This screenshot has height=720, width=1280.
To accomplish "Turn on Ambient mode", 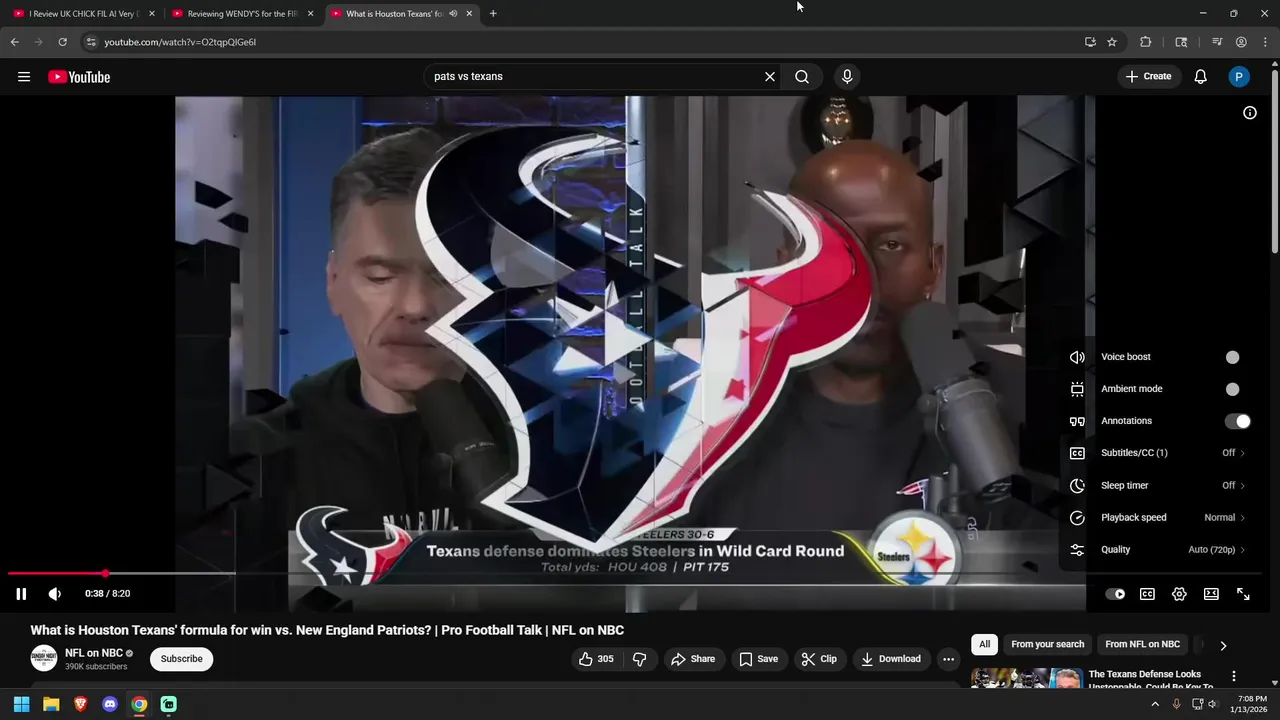I will pos(1233,389).
